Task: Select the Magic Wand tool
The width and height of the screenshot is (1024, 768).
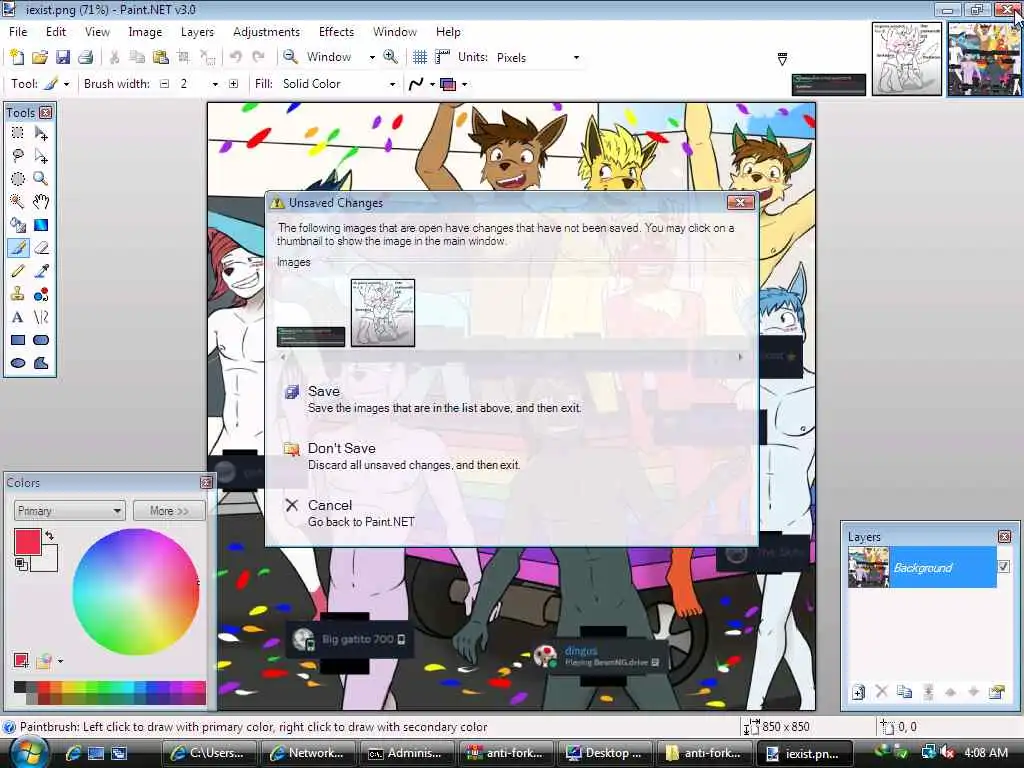Action: (18, 202)
